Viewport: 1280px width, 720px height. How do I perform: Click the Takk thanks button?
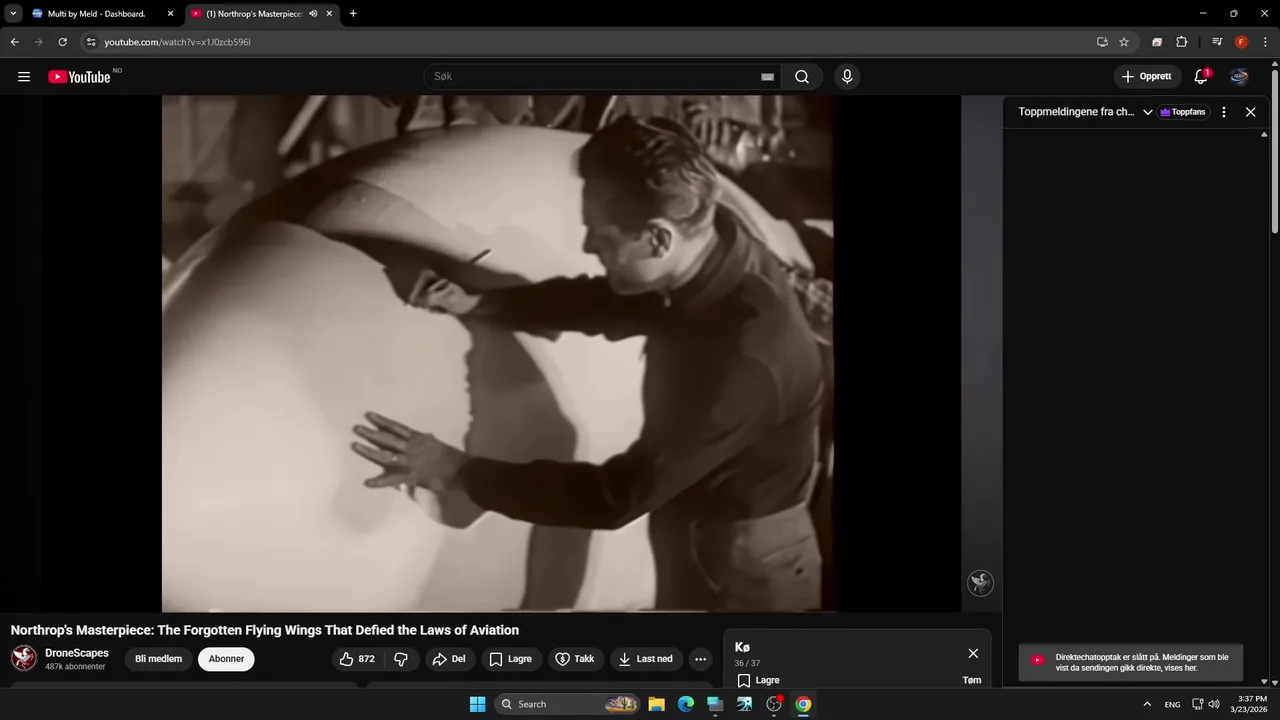pyautogui.click(x=576, y=659)
